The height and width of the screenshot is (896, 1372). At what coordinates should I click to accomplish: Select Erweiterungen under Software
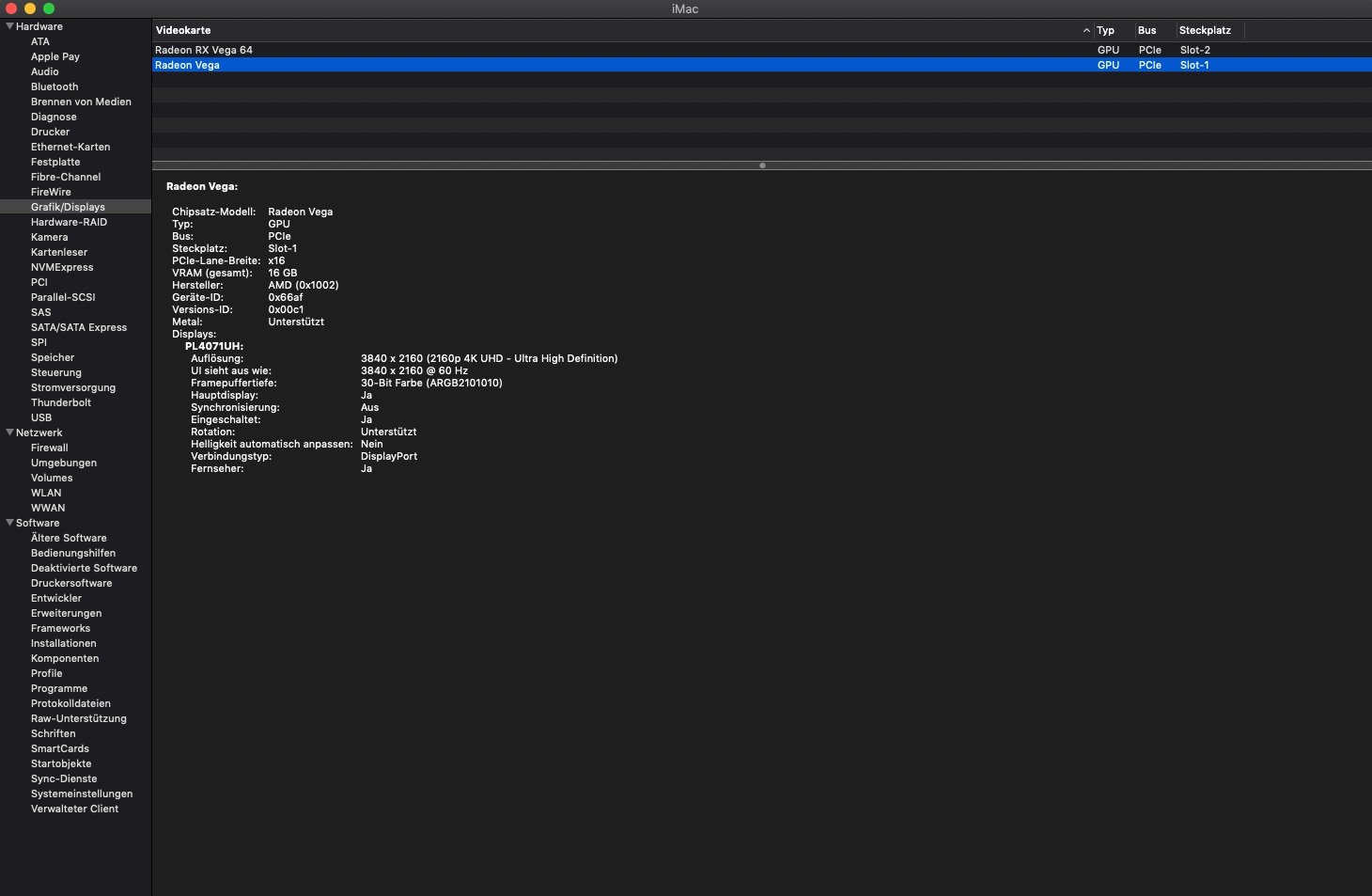coord(66,613)
